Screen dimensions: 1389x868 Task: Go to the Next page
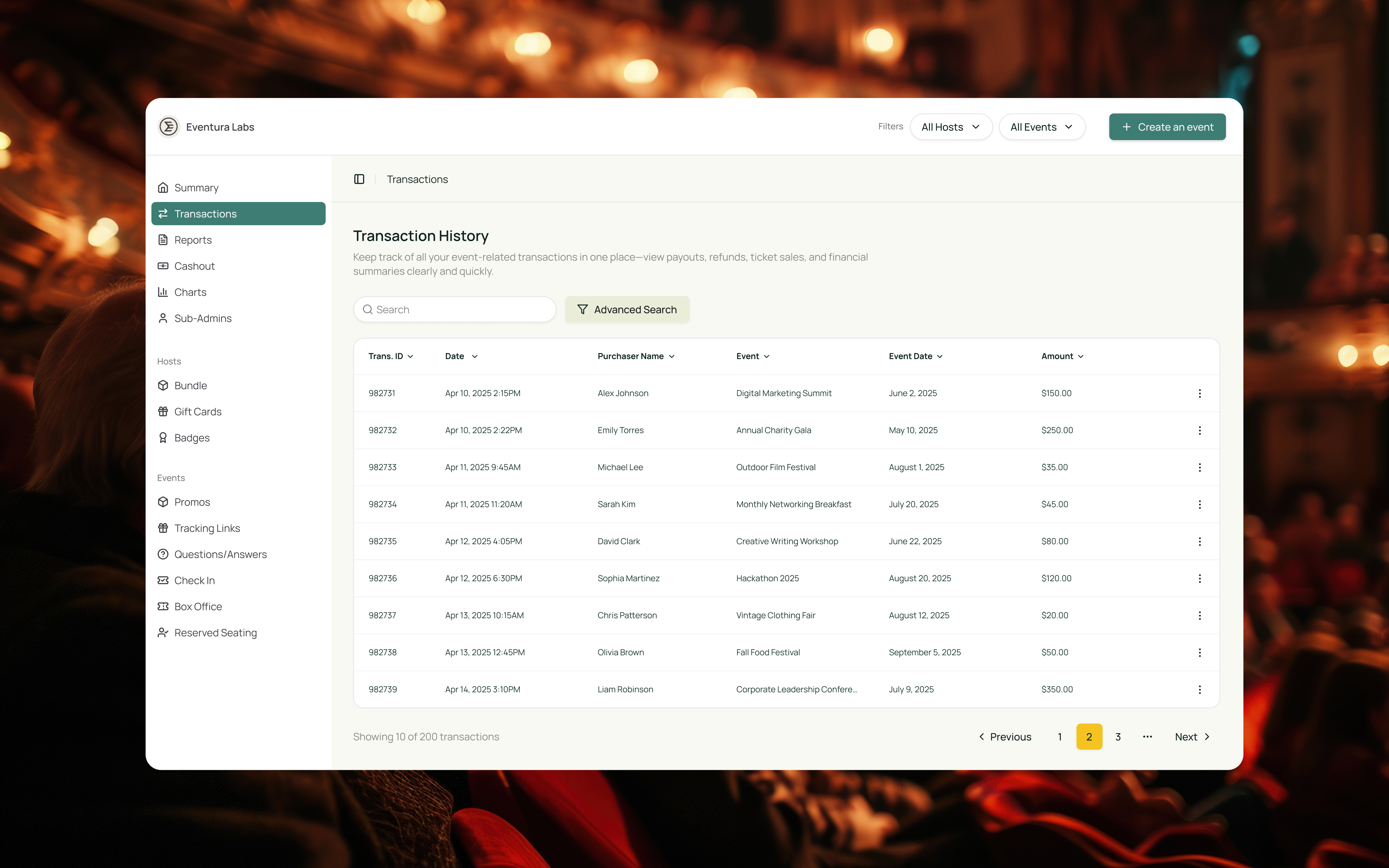coord(1192,737)
